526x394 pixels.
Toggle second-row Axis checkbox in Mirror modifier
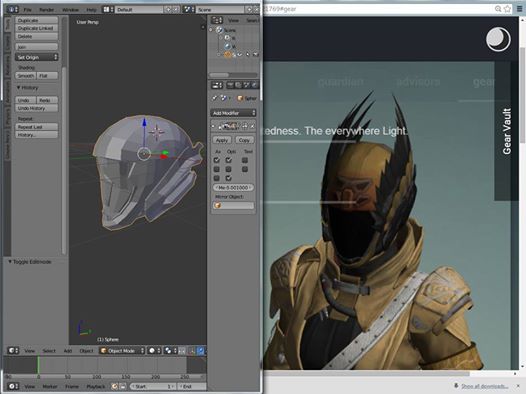217,169
